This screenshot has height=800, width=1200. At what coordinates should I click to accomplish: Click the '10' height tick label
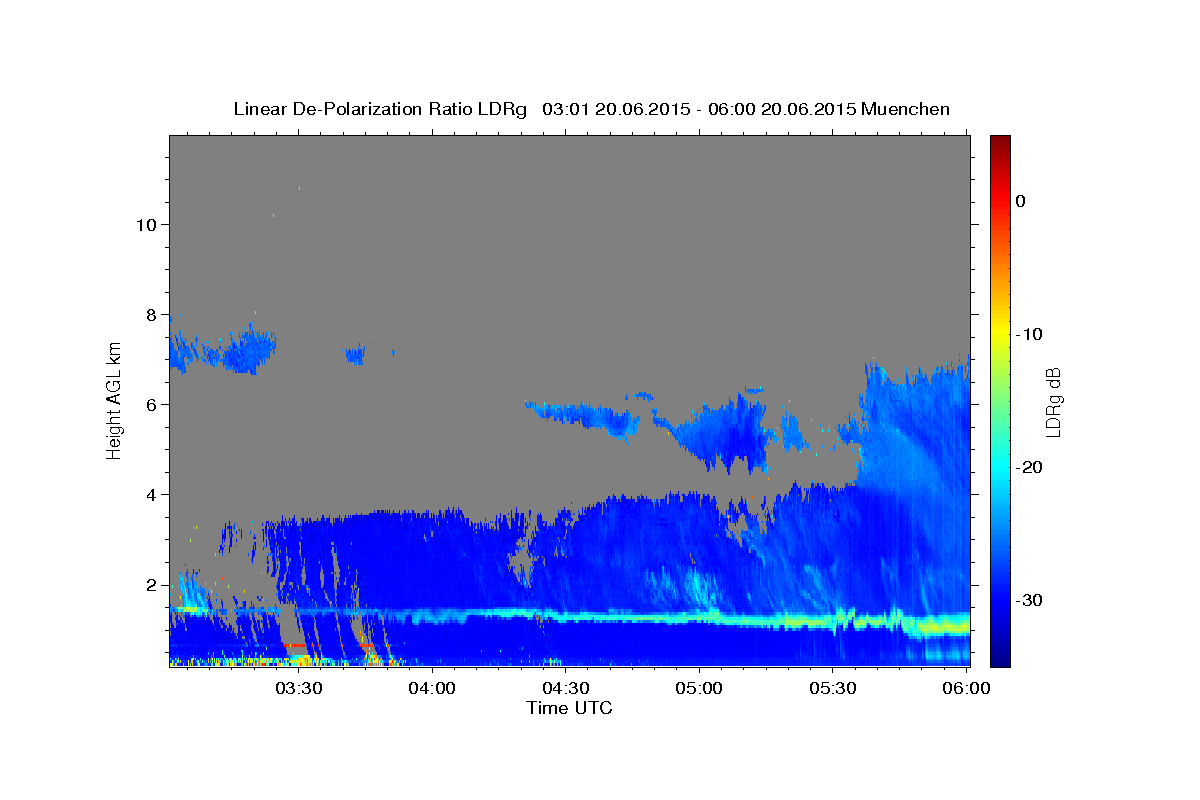(146, 224)
